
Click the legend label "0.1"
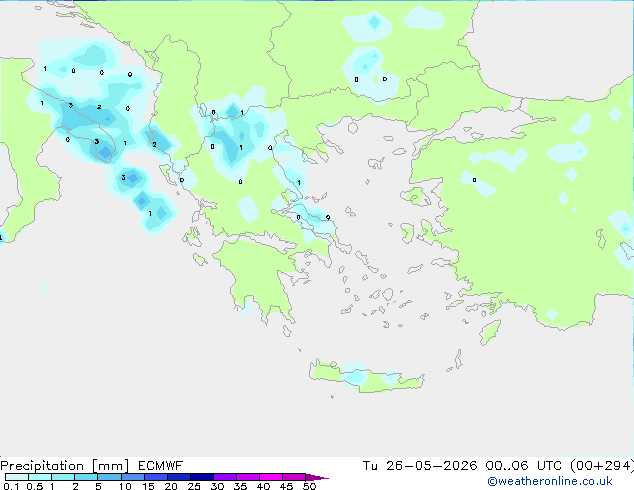click(11, 486)
